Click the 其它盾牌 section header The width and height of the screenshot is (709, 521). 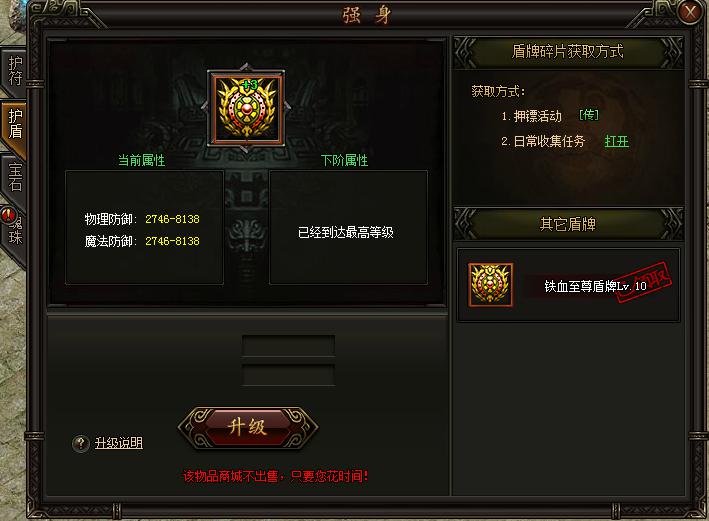[x=568, y=224]
